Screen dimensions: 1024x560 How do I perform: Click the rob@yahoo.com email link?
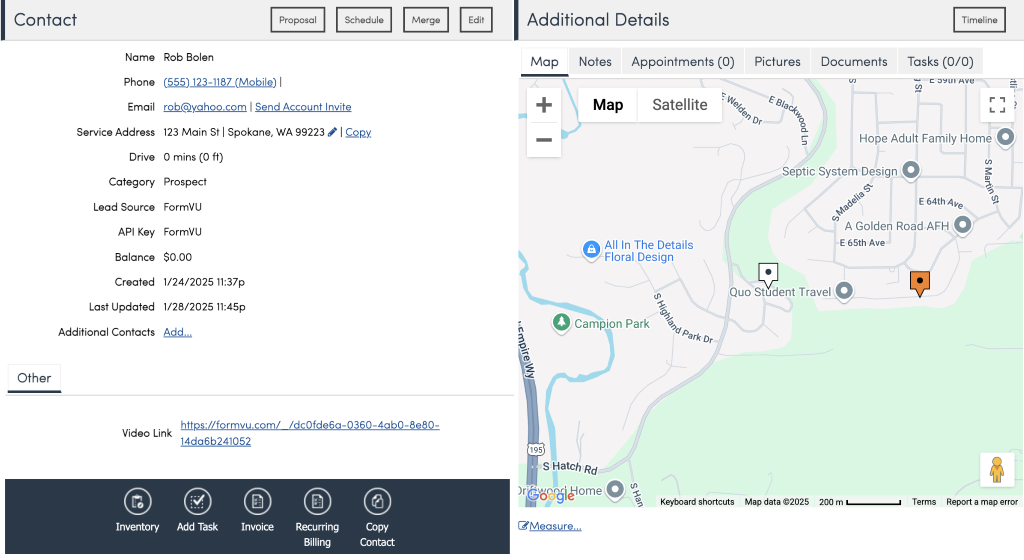204,106
